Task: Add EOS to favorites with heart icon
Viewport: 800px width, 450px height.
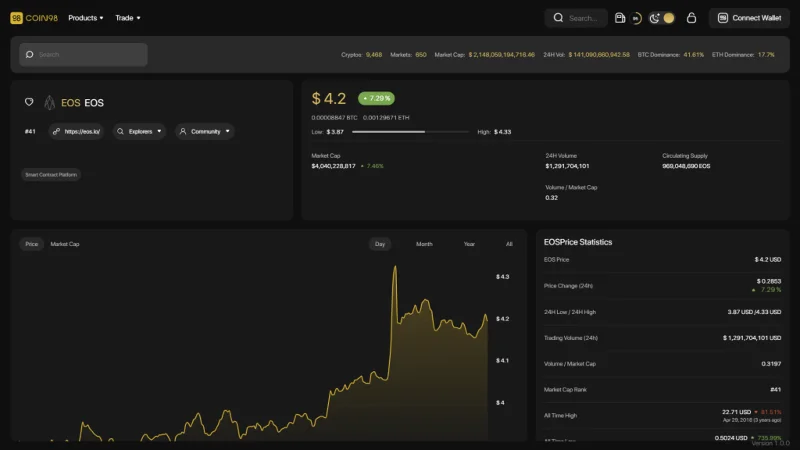Action: pos(29,102)
